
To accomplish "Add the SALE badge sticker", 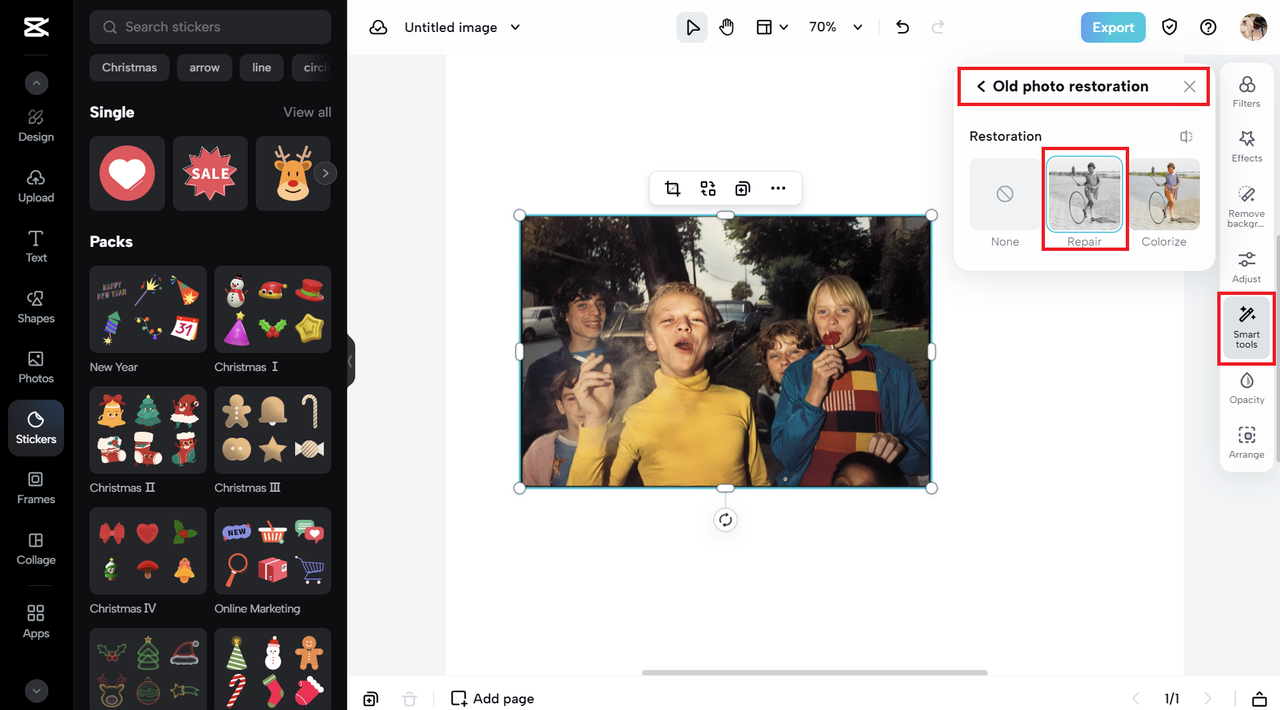I will pos(210,173).
